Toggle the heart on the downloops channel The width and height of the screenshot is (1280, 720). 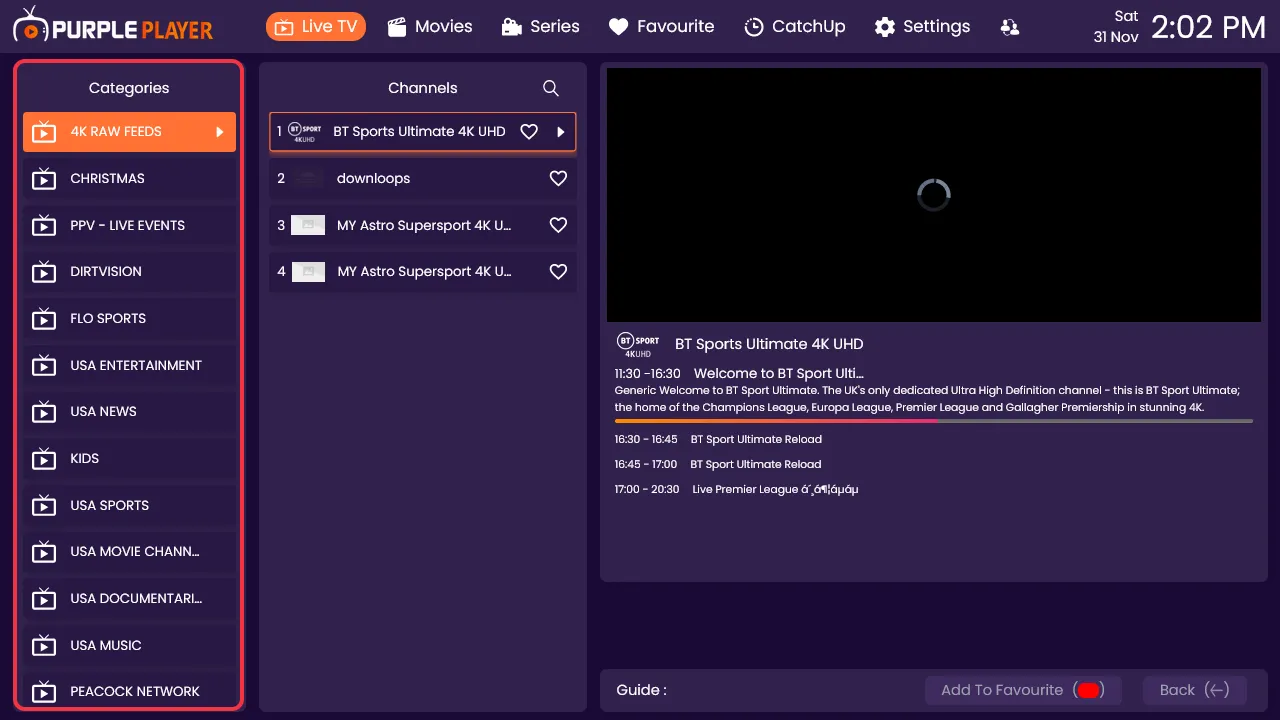[558, 179]
